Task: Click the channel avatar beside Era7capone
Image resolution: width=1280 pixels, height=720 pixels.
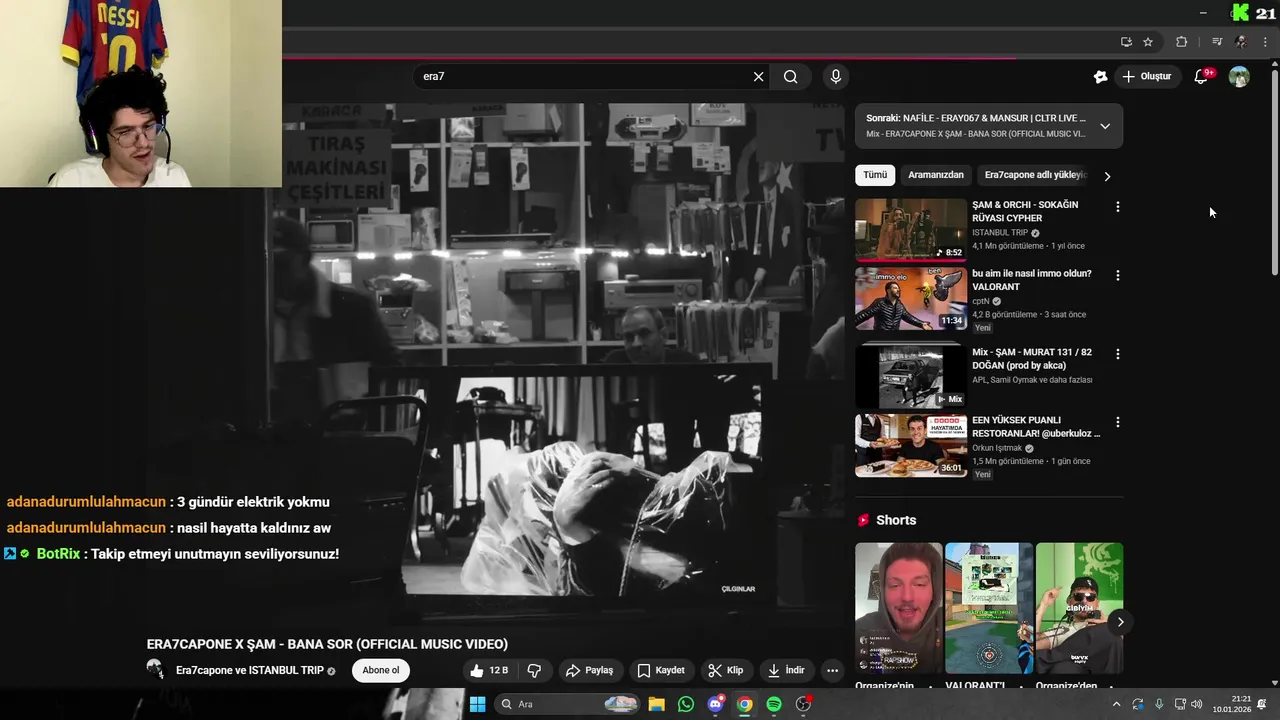Action: (156, 670)
